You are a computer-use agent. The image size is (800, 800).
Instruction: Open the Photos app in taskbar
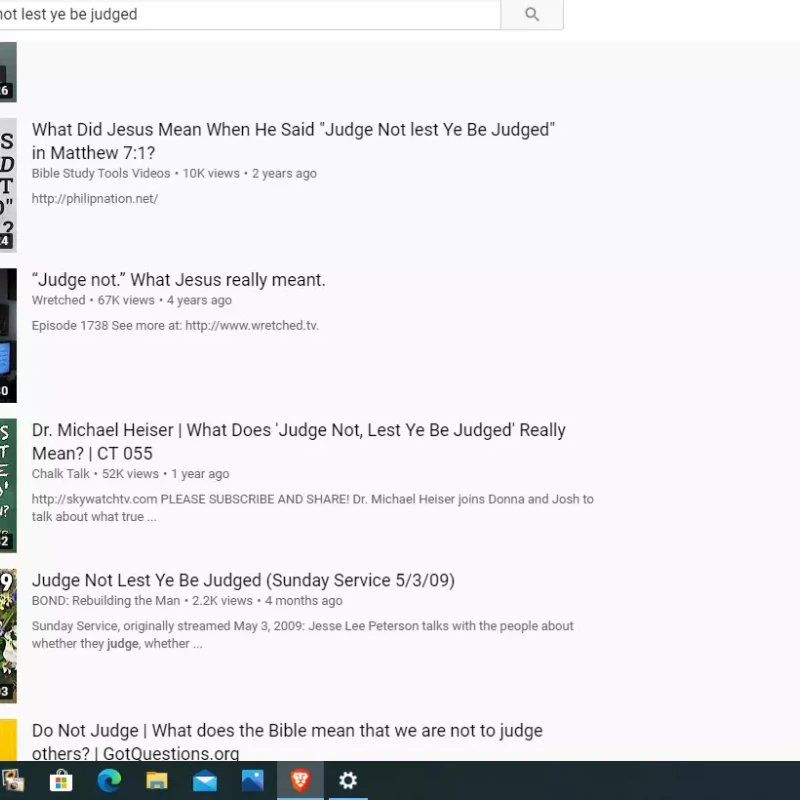[253, 780]
